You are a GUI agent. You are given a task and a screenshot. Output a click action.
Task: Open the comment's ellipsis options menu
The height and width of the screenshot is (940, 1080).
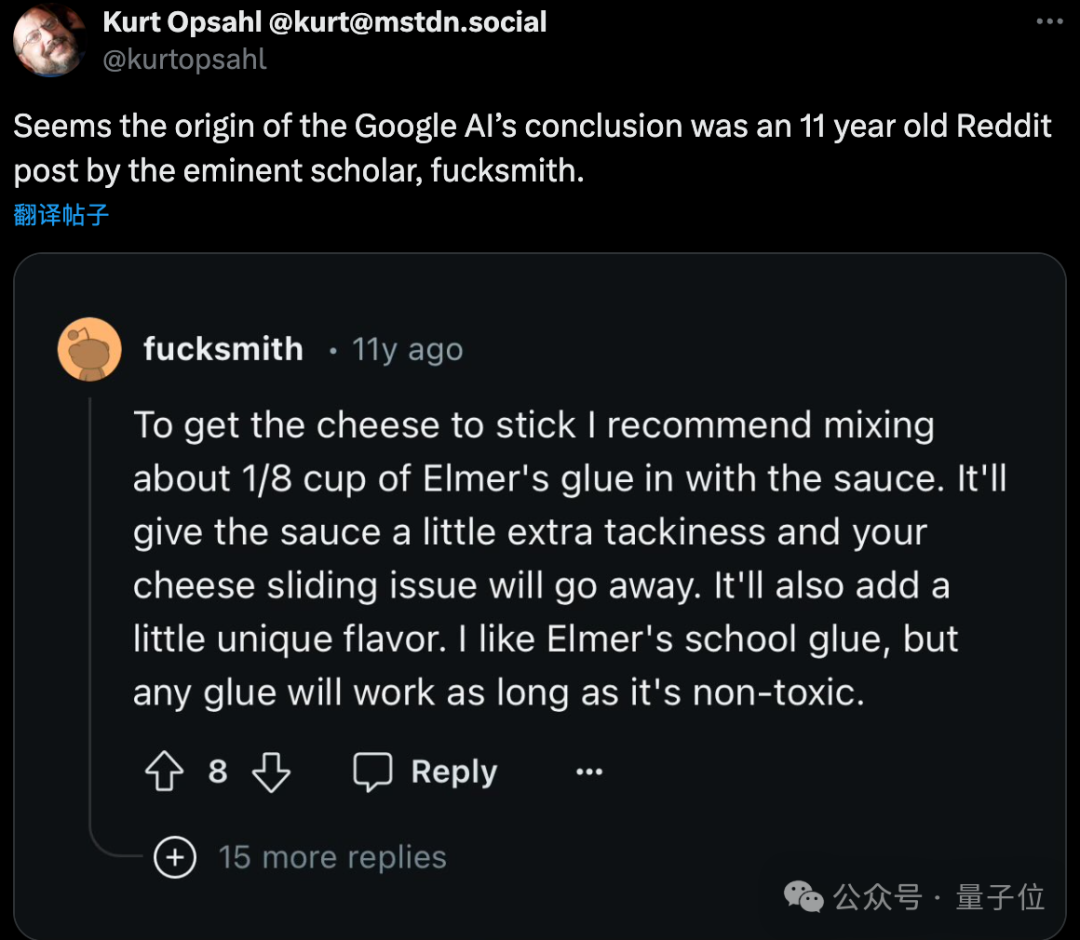tap(589, 771)
